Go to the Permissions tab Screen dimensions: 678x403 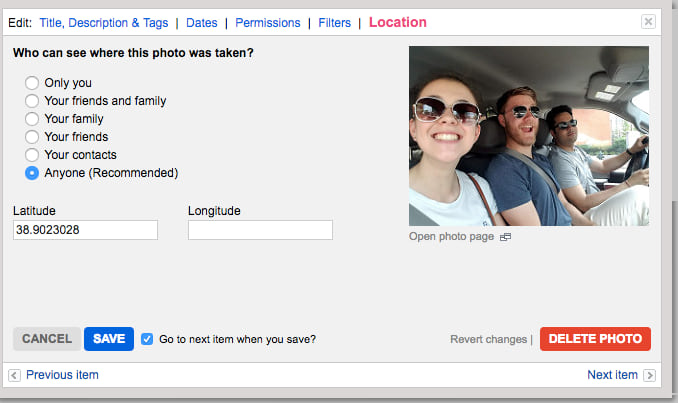267,23
